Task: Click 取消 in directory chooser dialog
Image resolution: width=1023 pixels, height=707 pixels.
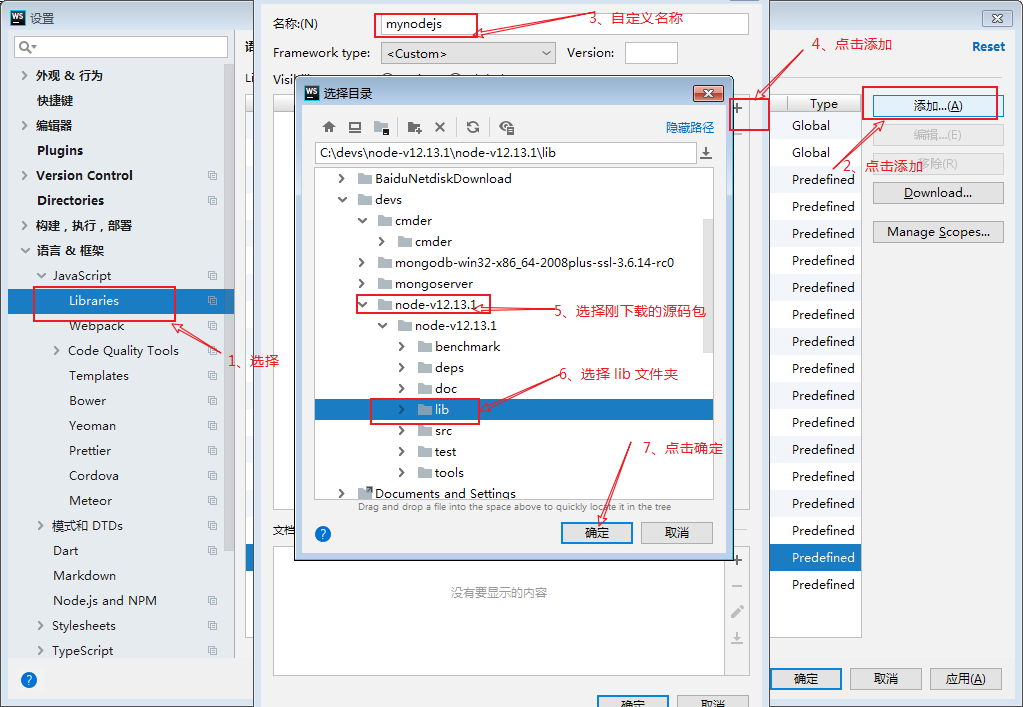Action: (677, 533)
